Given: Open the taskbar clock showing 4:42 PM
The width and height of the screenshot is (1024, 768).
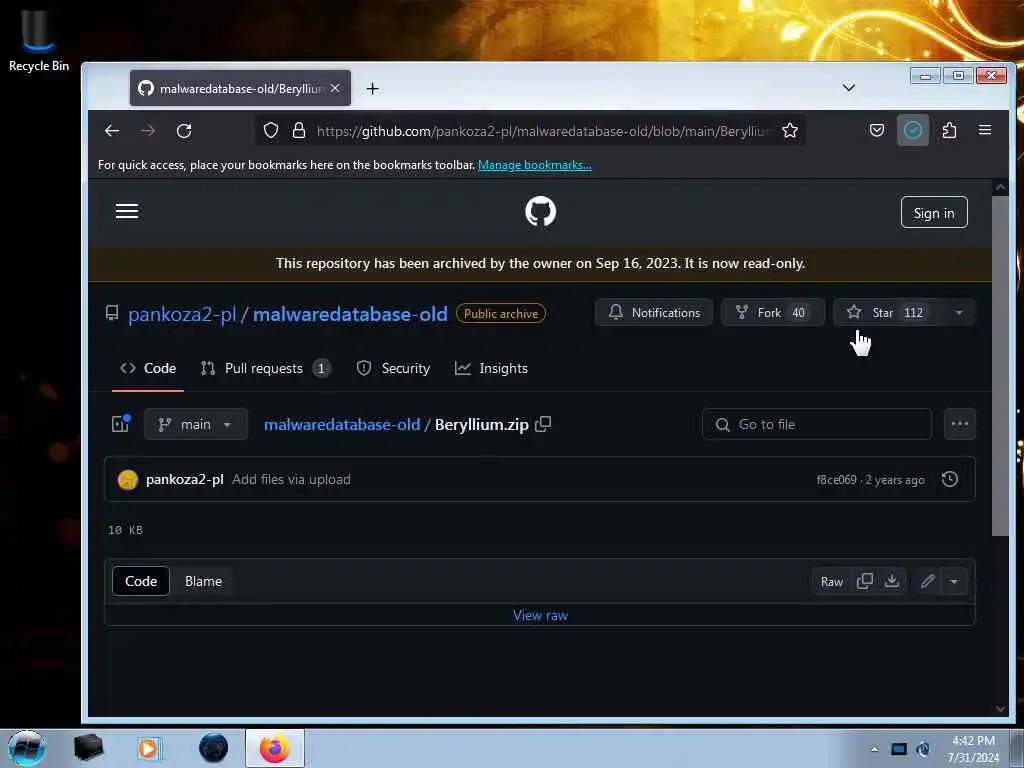Looking at the screenshot, I should coord(973,749).
